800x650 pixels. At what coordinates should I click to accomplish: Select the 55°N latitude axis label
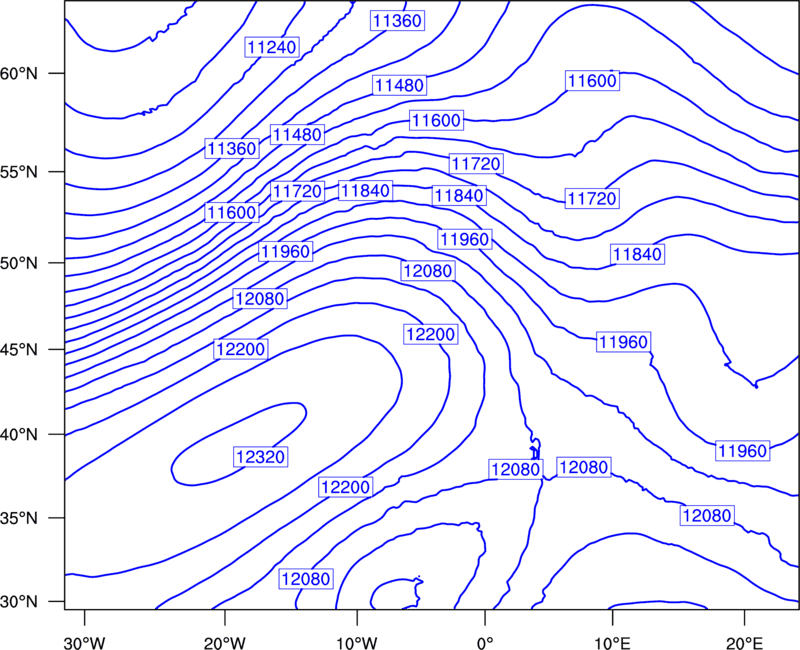point(19,172)
